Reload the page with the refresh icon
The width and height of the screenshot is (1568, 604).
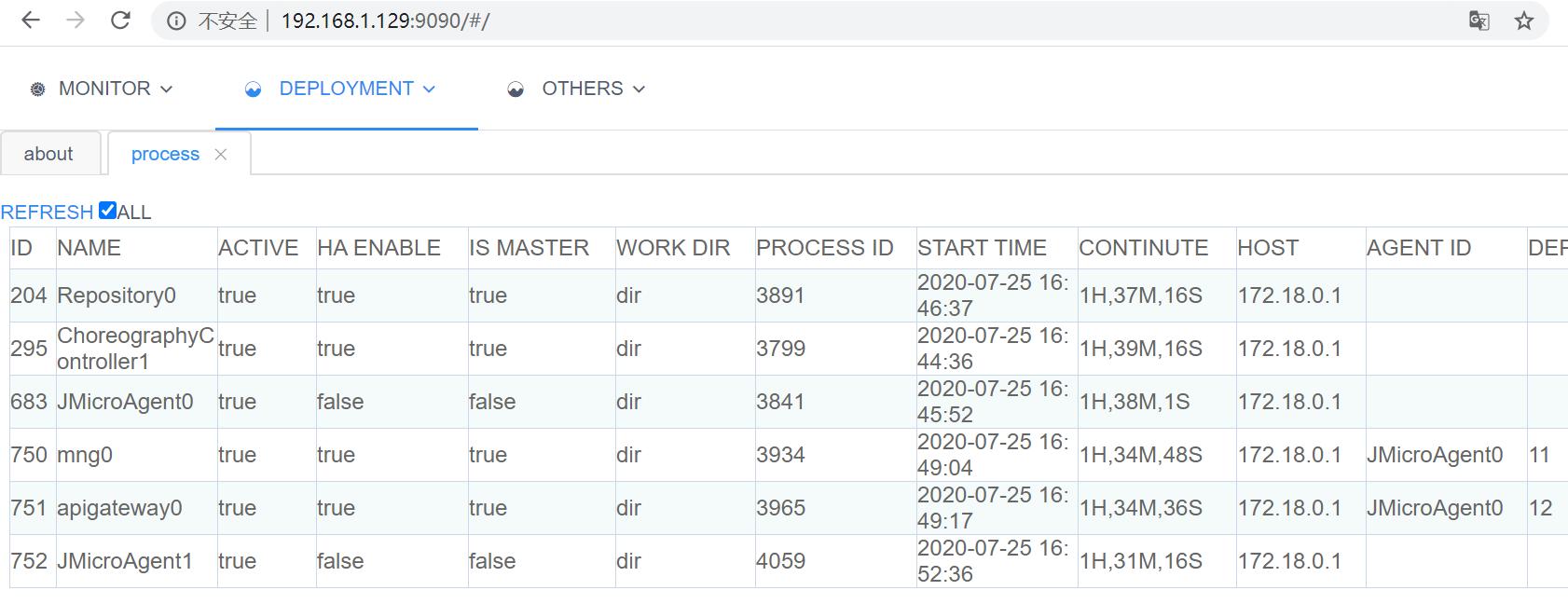pyautogui.click(x=120, y=21)
